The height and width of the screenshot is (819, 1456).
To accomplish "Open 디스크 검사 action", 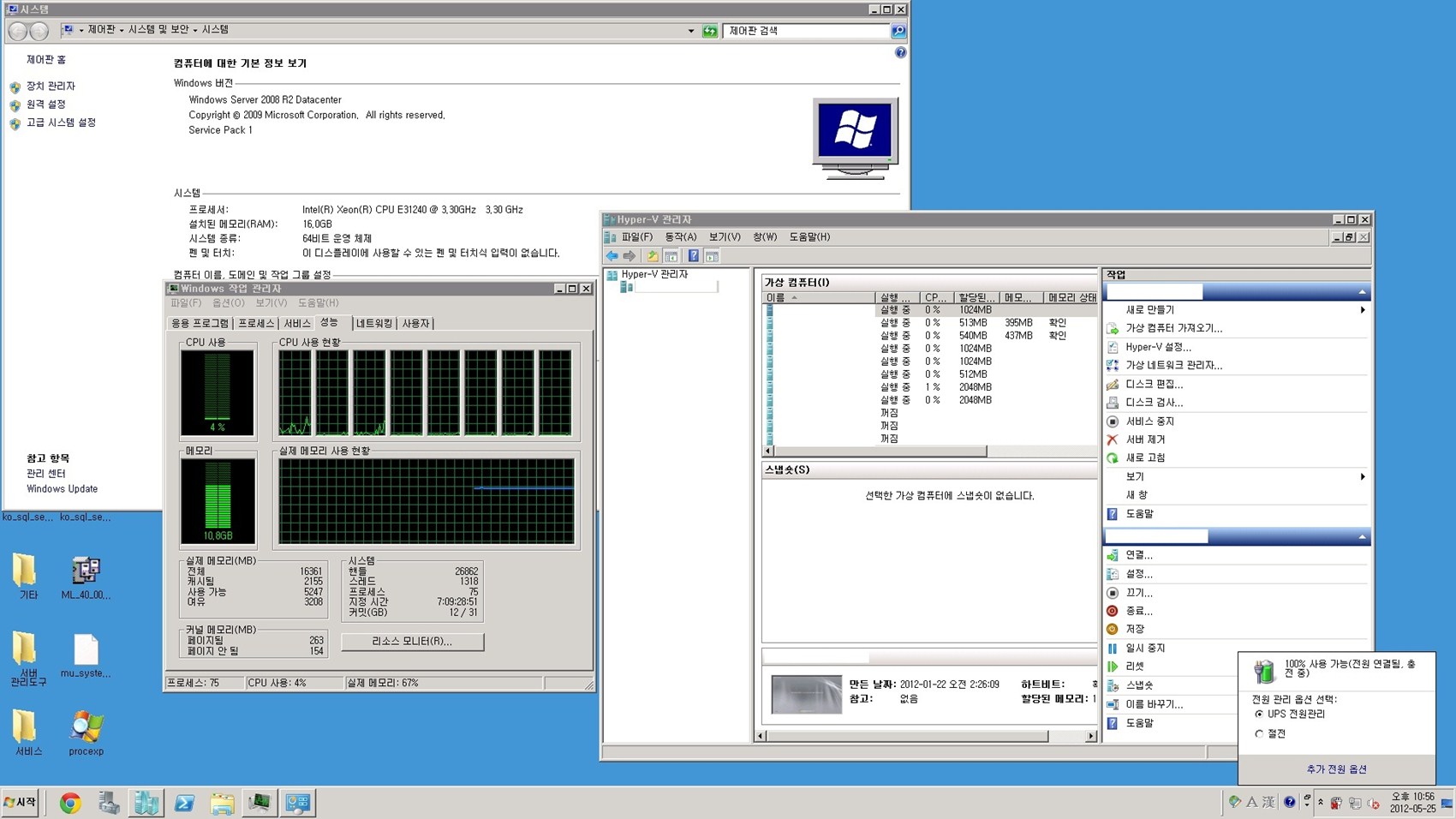I will 1154,402.
